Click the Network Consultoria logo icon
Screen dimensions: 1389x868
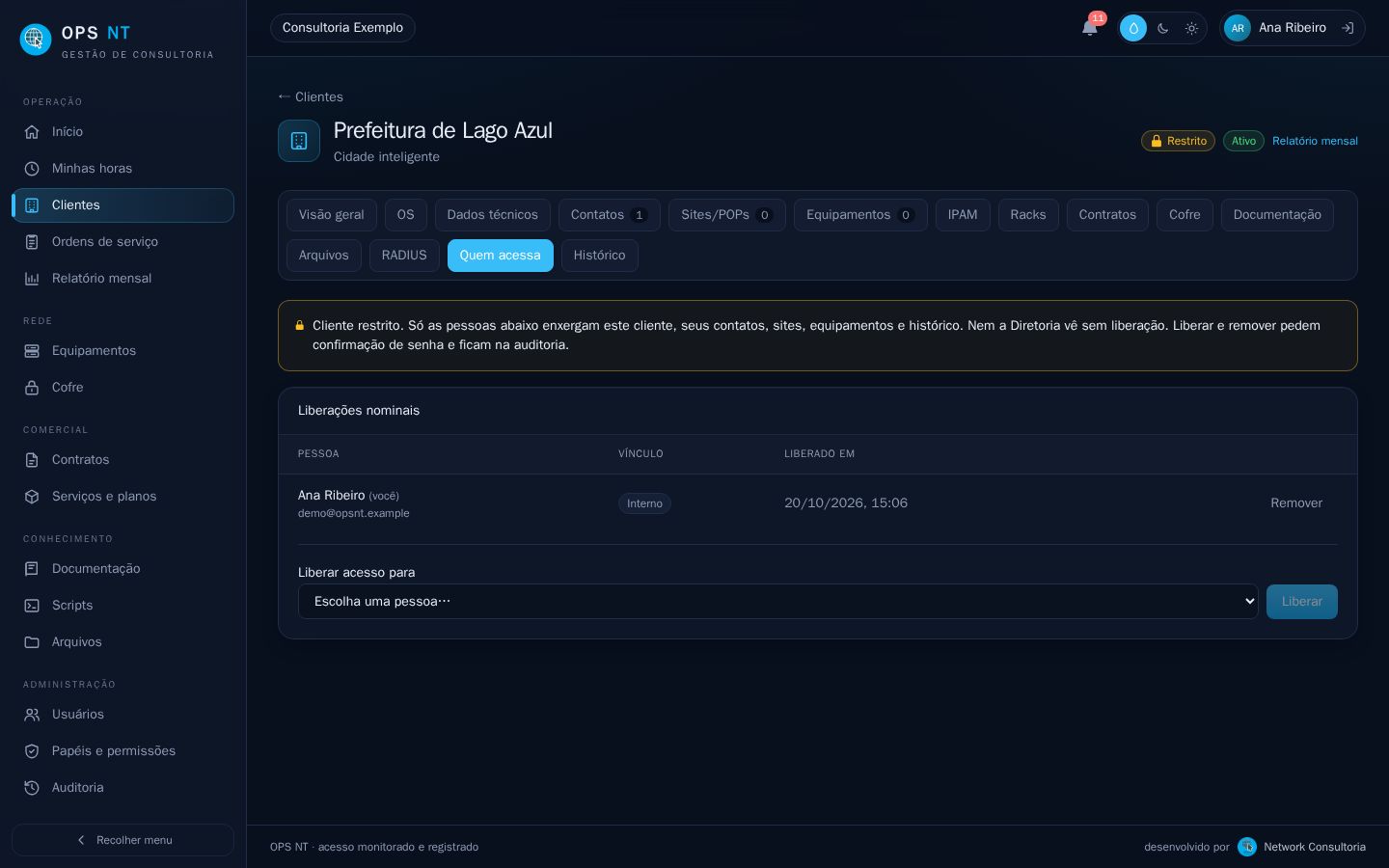(x=1247, y=847)
